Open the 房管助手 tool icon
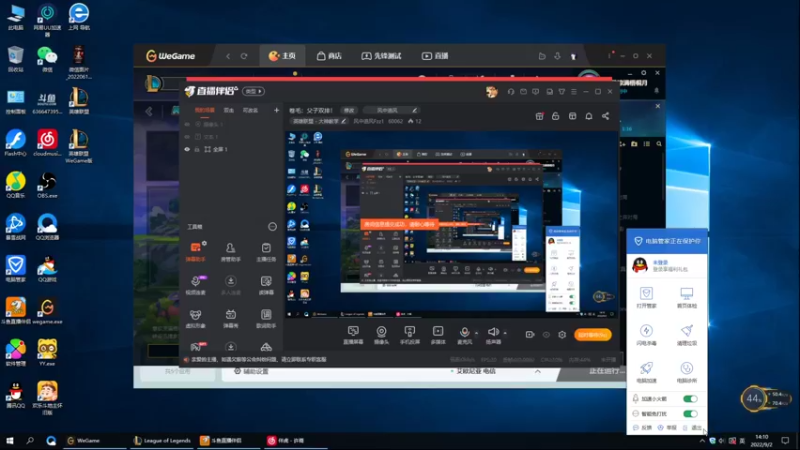This screenshot has height=450, width=800. coord(231,252)
